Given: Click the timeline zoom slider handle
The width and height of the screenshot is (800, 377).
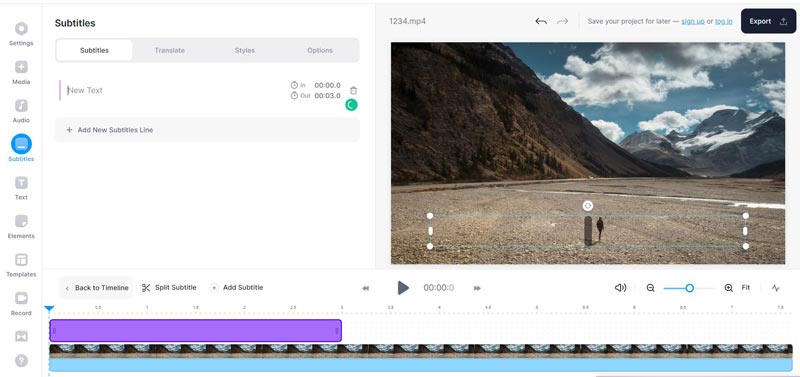Looking at the screenshot, I should click(689, 288).
